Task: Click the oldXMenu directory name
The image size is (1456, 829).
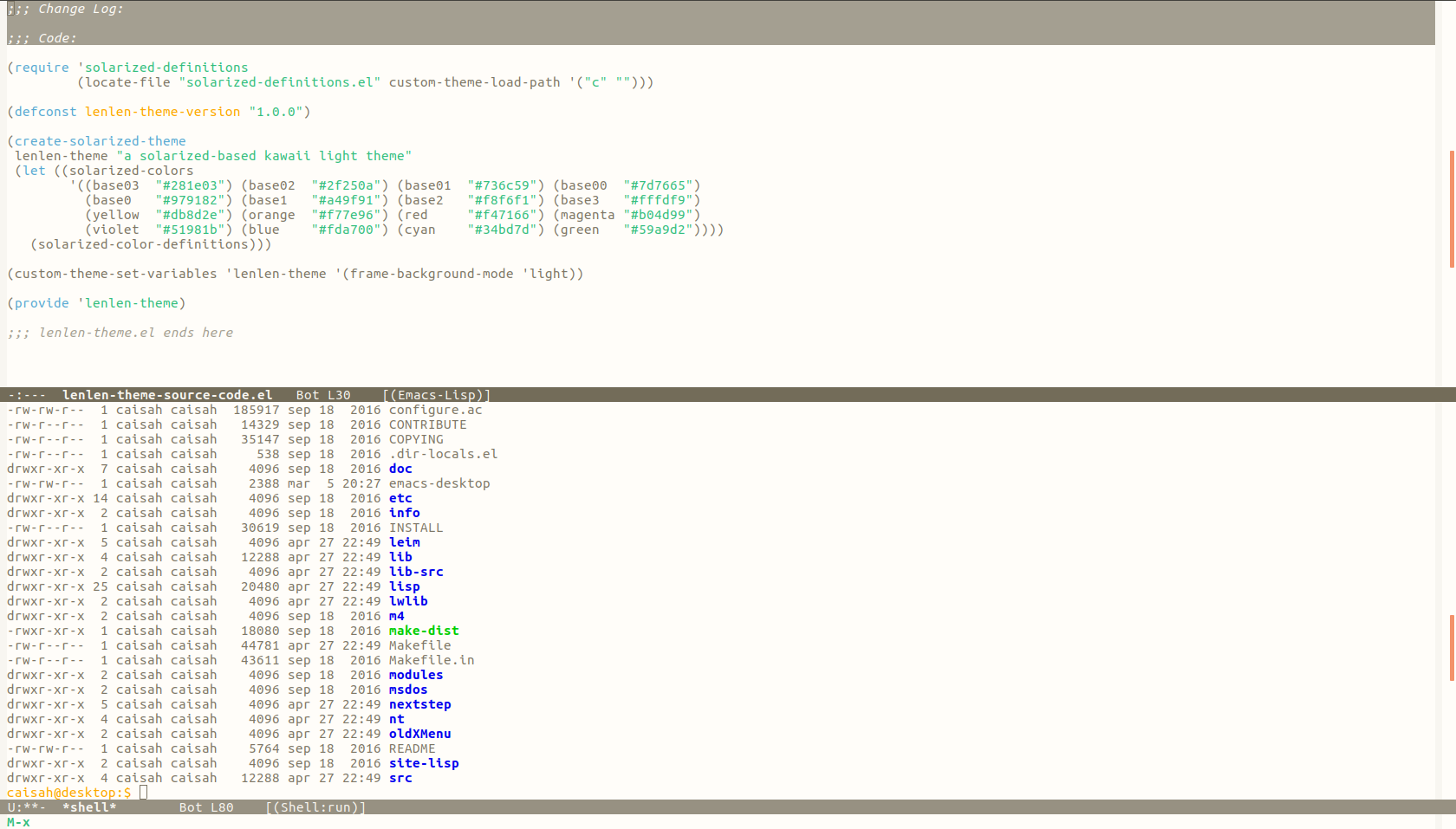Action: pos(419,734)
